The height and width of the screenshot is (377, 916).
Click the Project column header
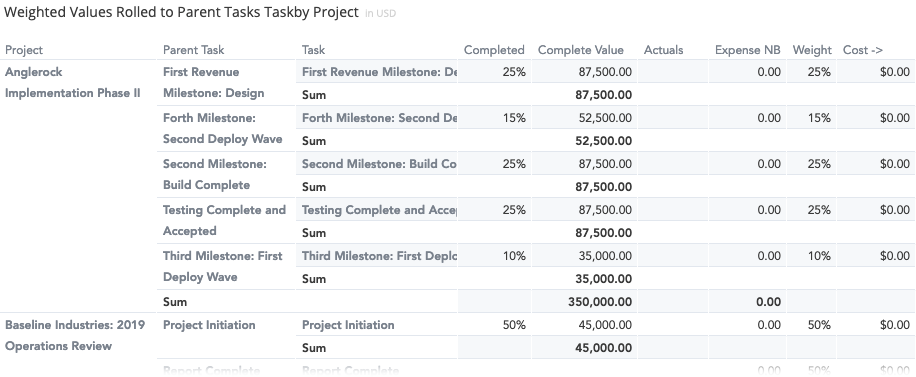point(24,50)
